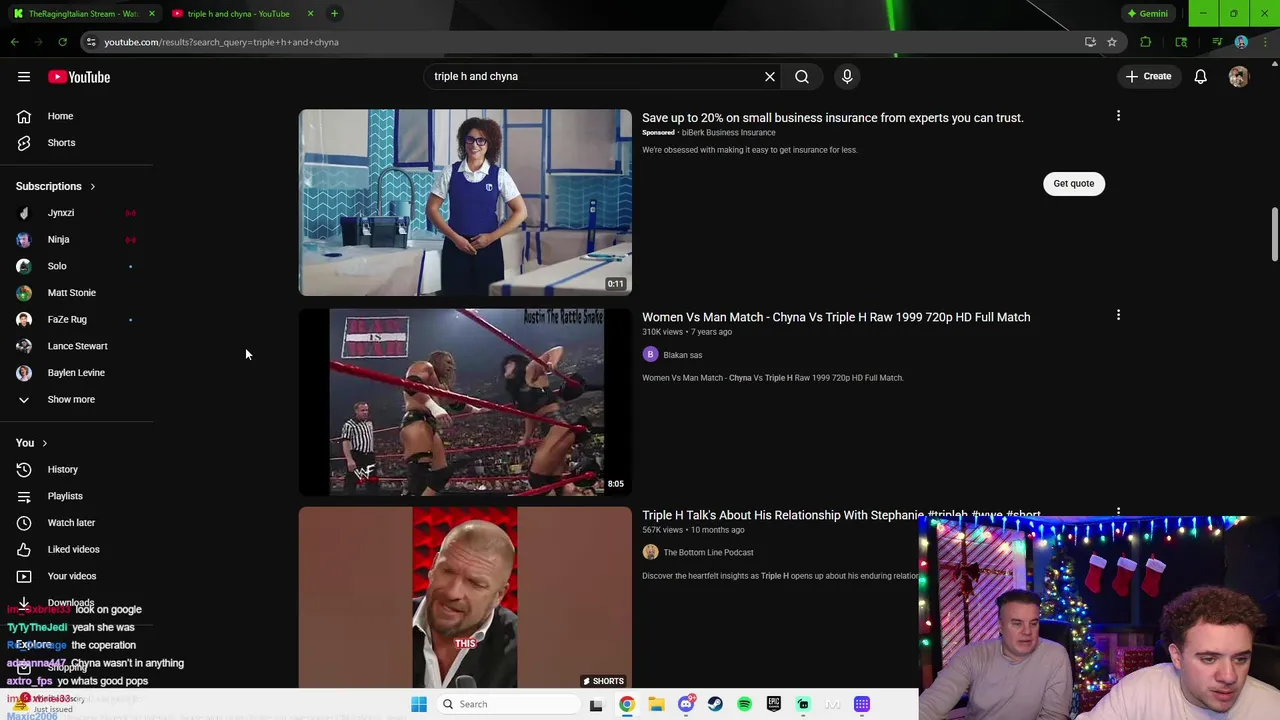Play the Chyna Vs Triple H match thumbnail
The image size is (1280, 720).
(465, 401)
